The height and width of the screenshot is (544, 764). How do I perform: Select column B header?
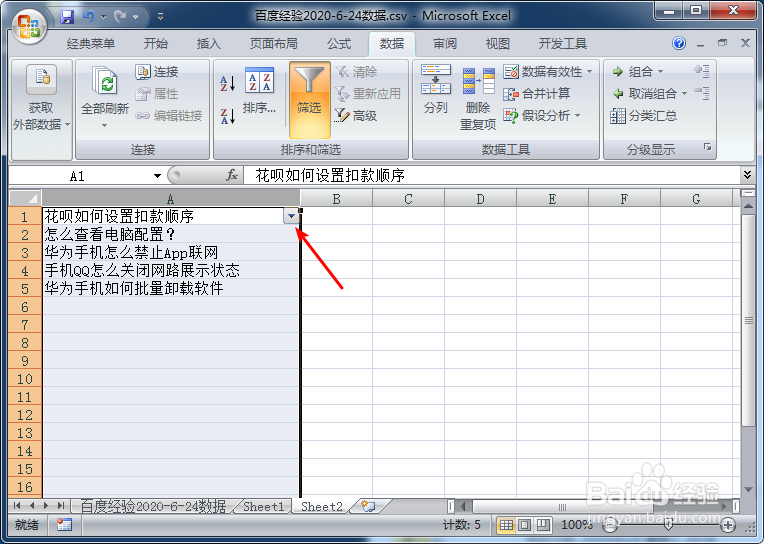[x=336, y=199]
